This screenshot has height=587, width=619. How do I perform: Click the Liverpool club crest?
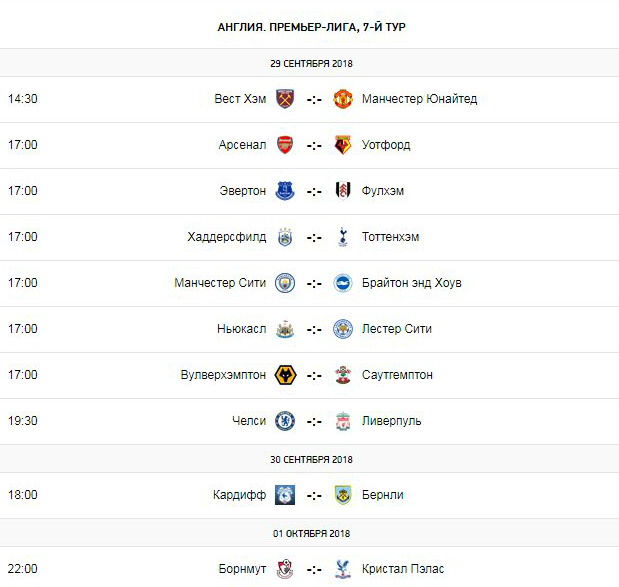point(343,421)
